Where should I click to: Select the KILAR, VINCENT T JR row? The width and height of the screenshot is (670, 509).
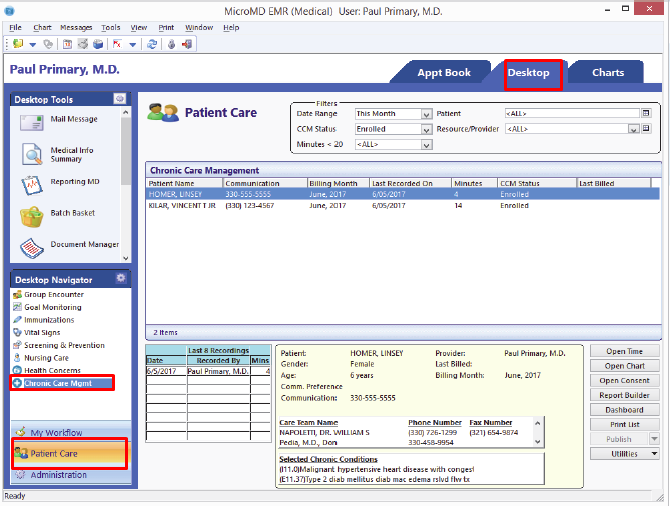[x=403, y=206]
